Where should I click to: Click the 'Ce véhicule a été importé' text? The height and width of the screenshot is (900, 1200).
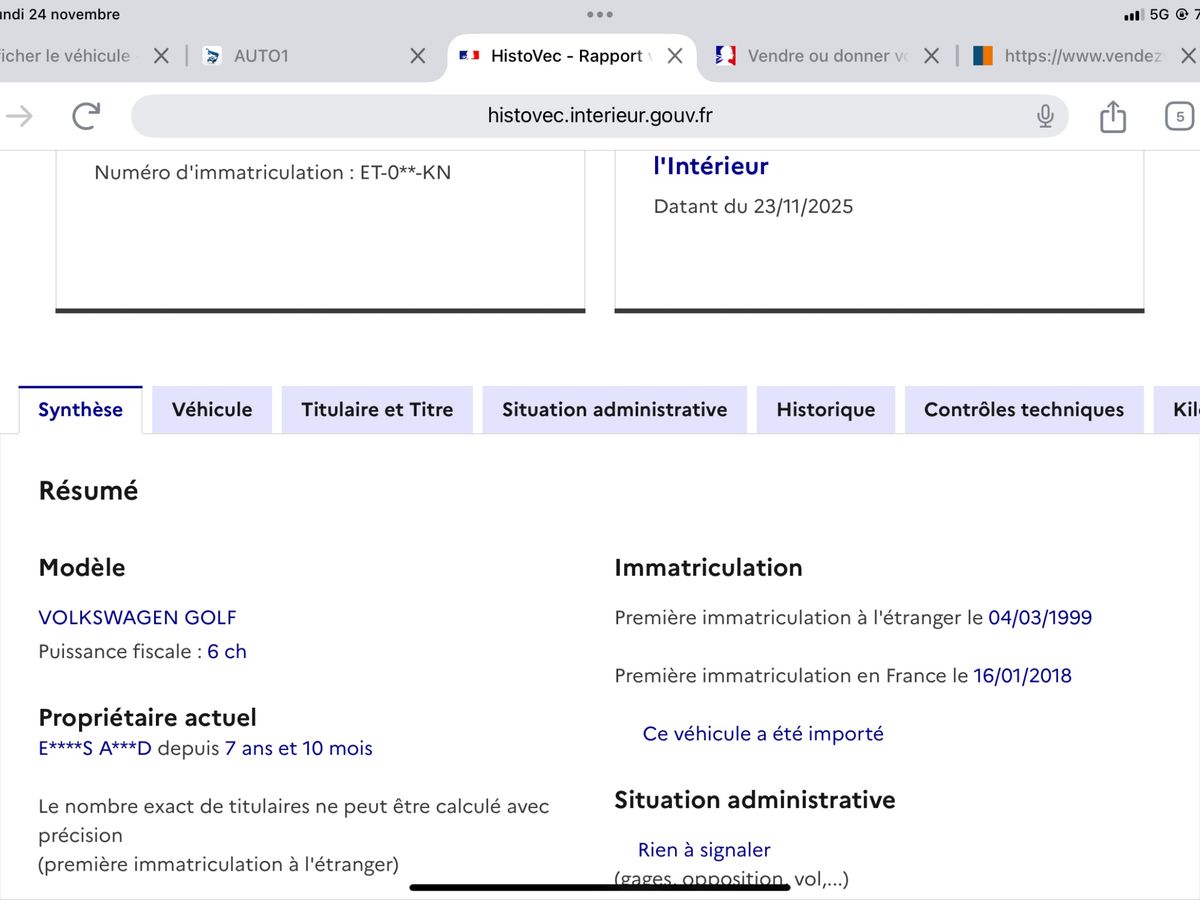pos(763,733)
